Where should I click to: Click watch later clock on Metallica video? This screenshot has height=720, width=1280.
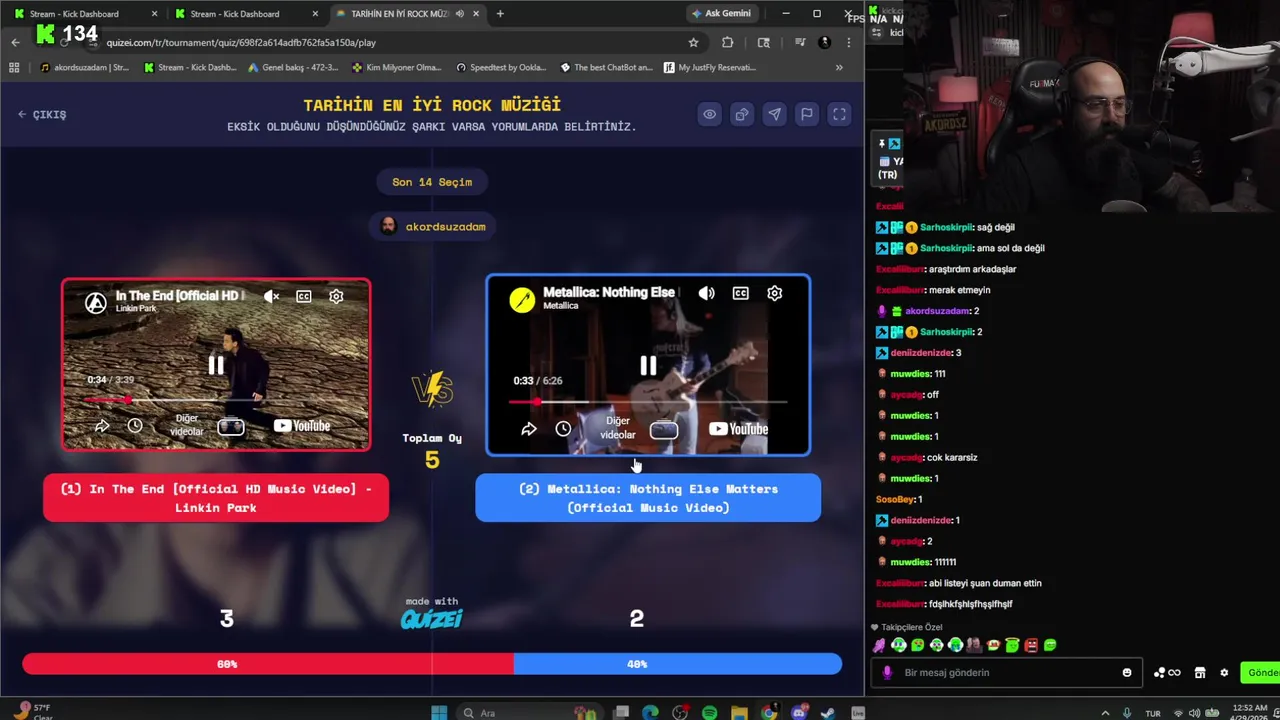point(563,429)
